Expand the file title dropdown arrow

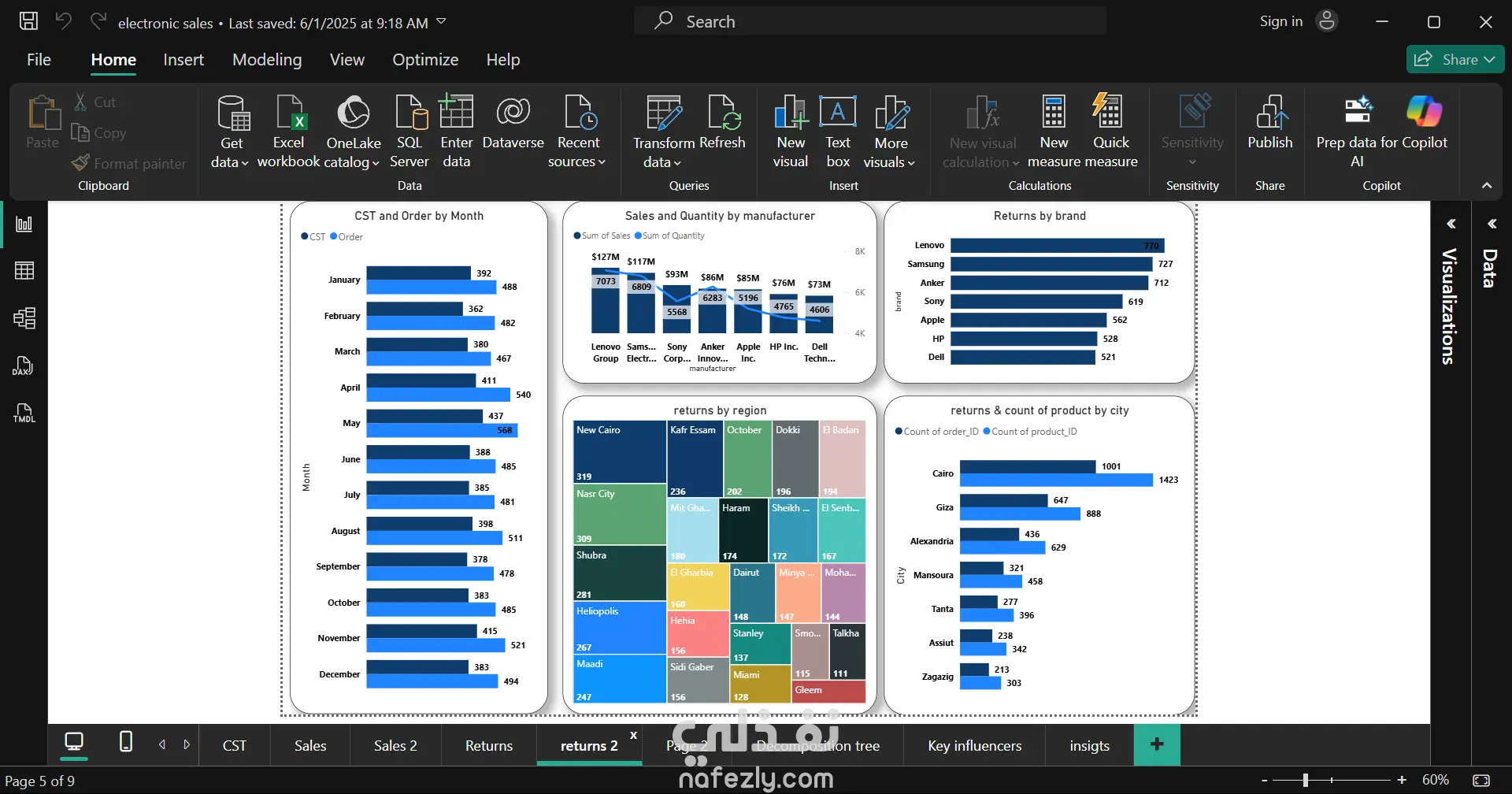(x=441, y=21)
